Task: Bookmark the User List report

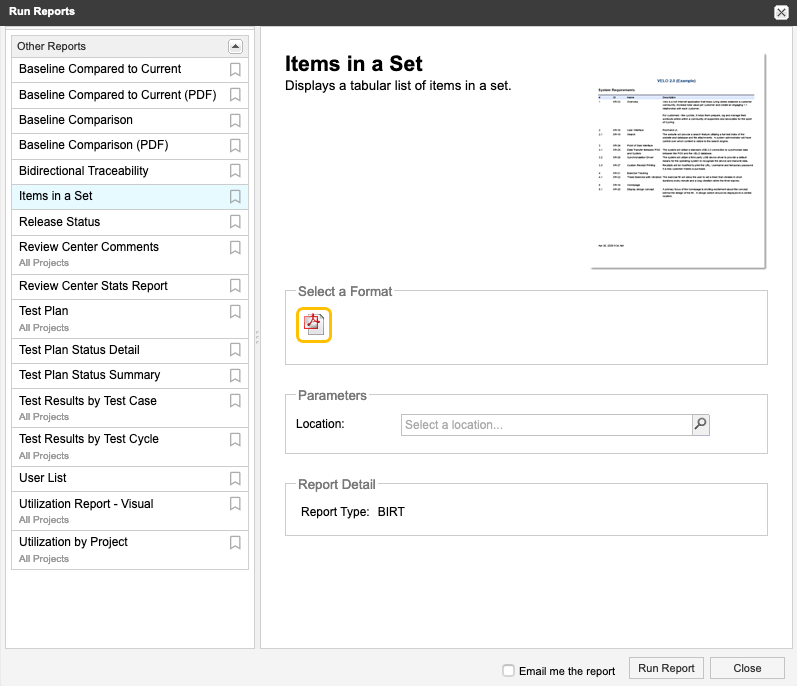Action: (x=235, y=479)
